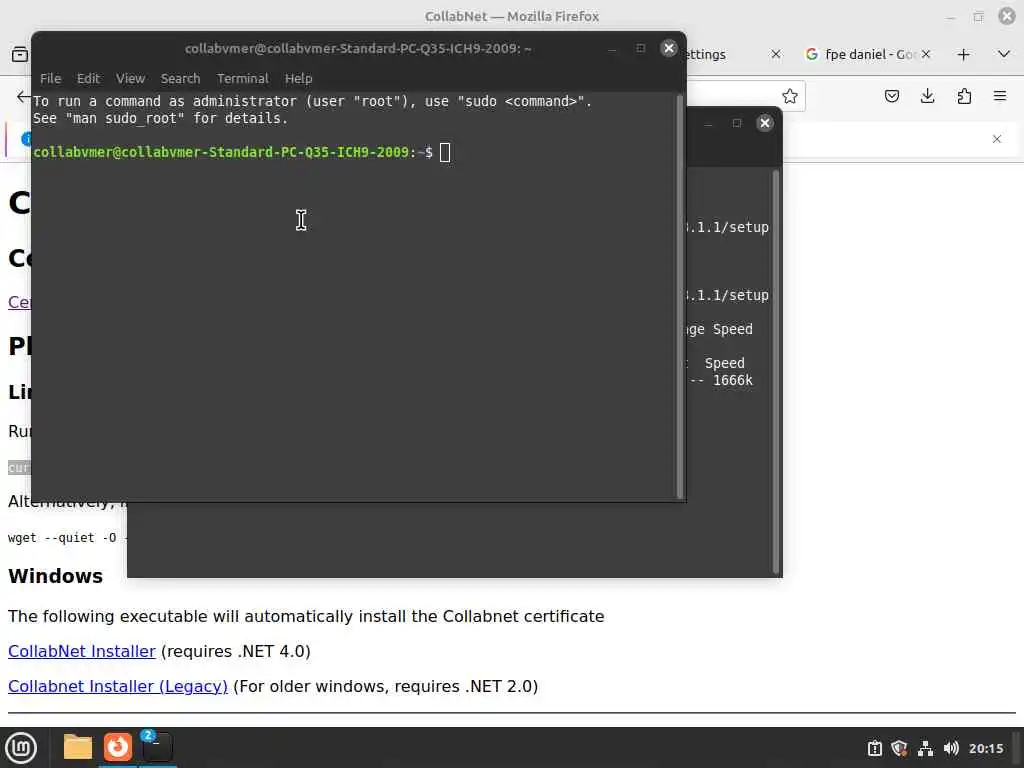
Task: Expand the list all tabs chevron
Action: pyautogui.click(x=1004, y=54)
